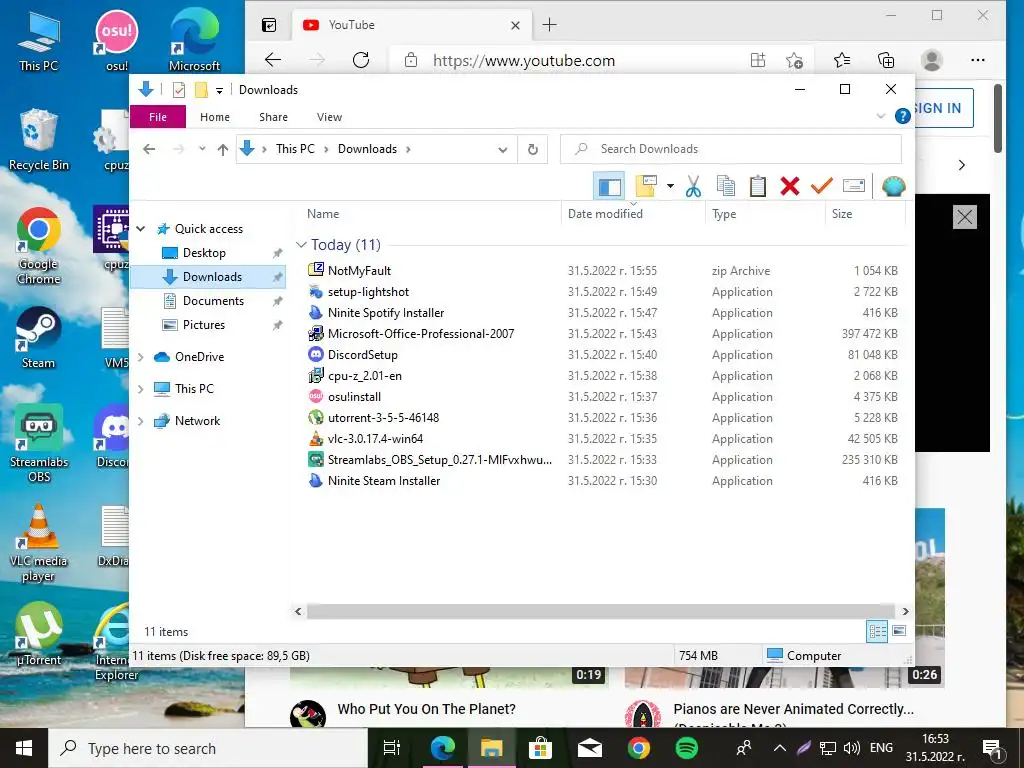Open Task View on the taskbar
This screenshot has width=1024, height=768.
click(391, 748)
